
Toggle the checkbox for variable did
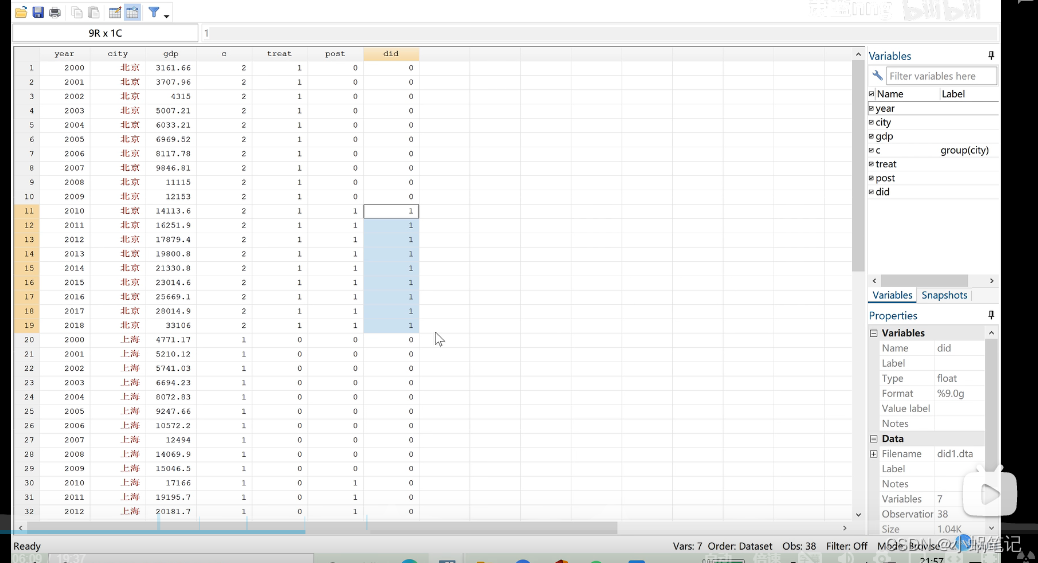(x=872, y=192)
